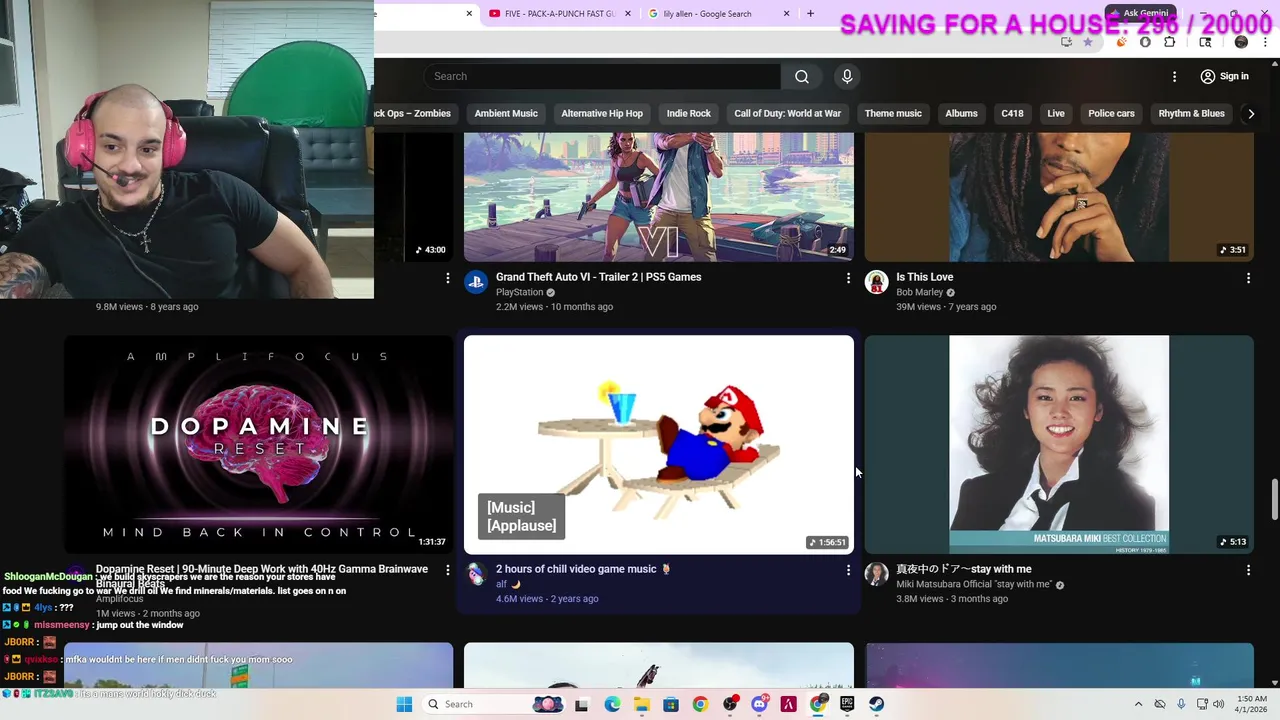Open Microsoft Store from the taskbar

670,704
